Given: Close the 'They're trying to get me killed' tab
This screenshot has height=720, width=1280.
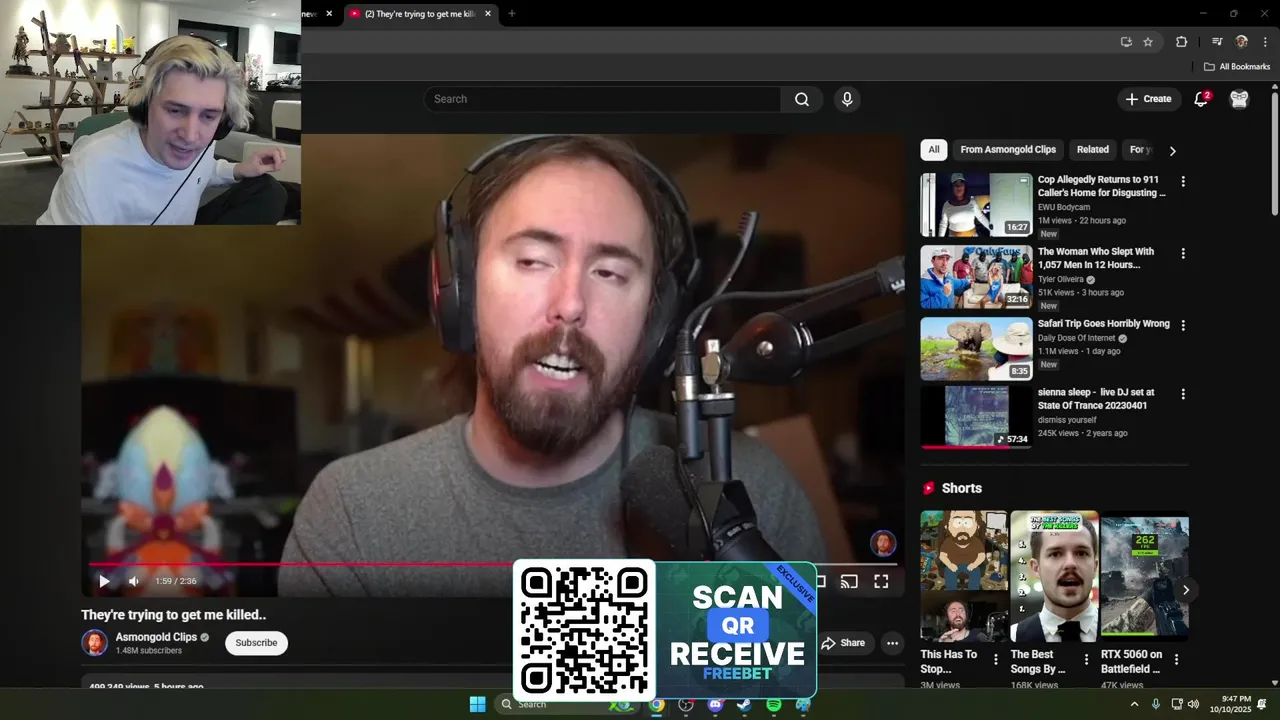Looking at the screenshot, I should 488,14.
